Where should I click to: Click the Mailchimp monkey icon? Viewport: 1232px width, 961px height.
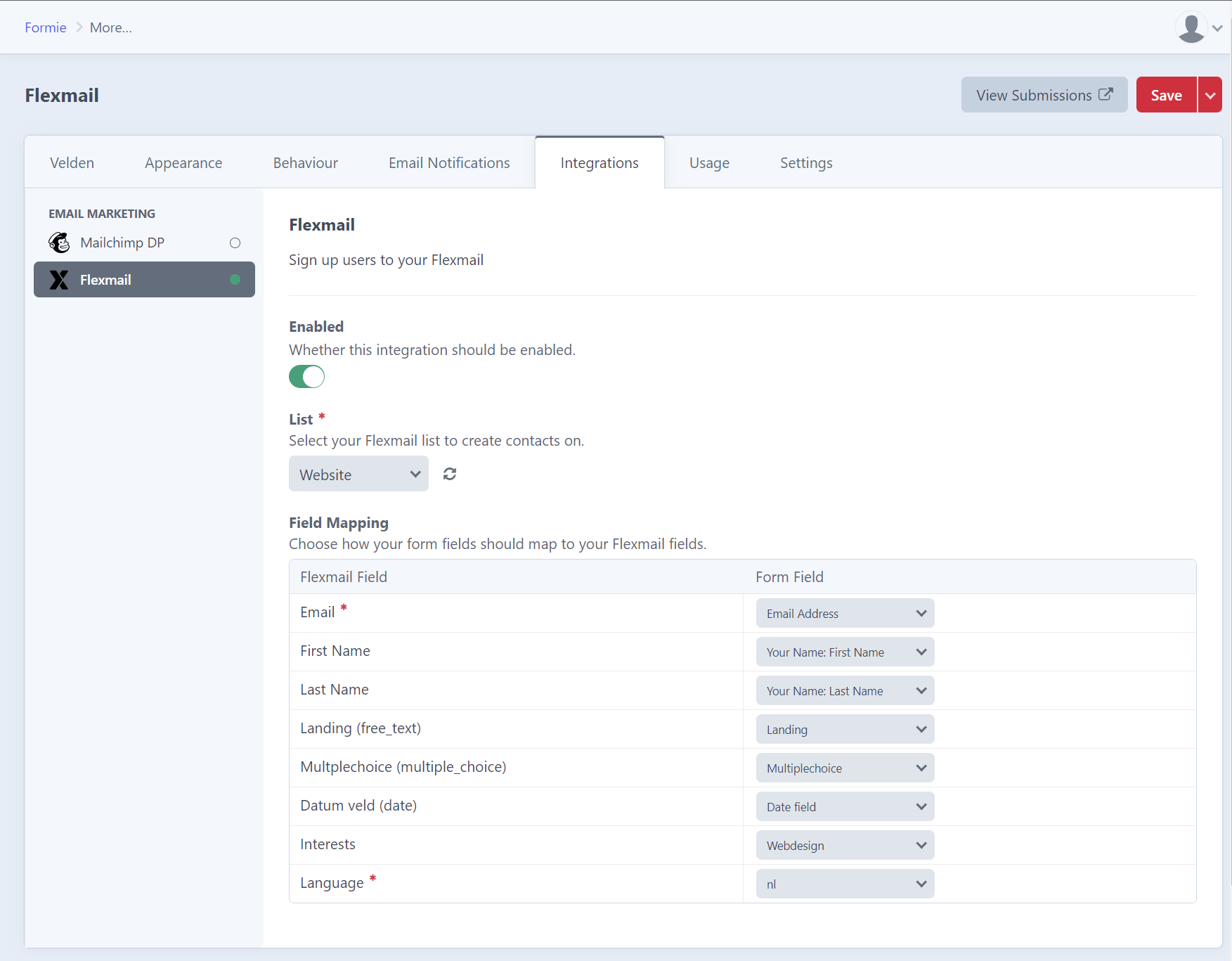click(x=59, y=243)
